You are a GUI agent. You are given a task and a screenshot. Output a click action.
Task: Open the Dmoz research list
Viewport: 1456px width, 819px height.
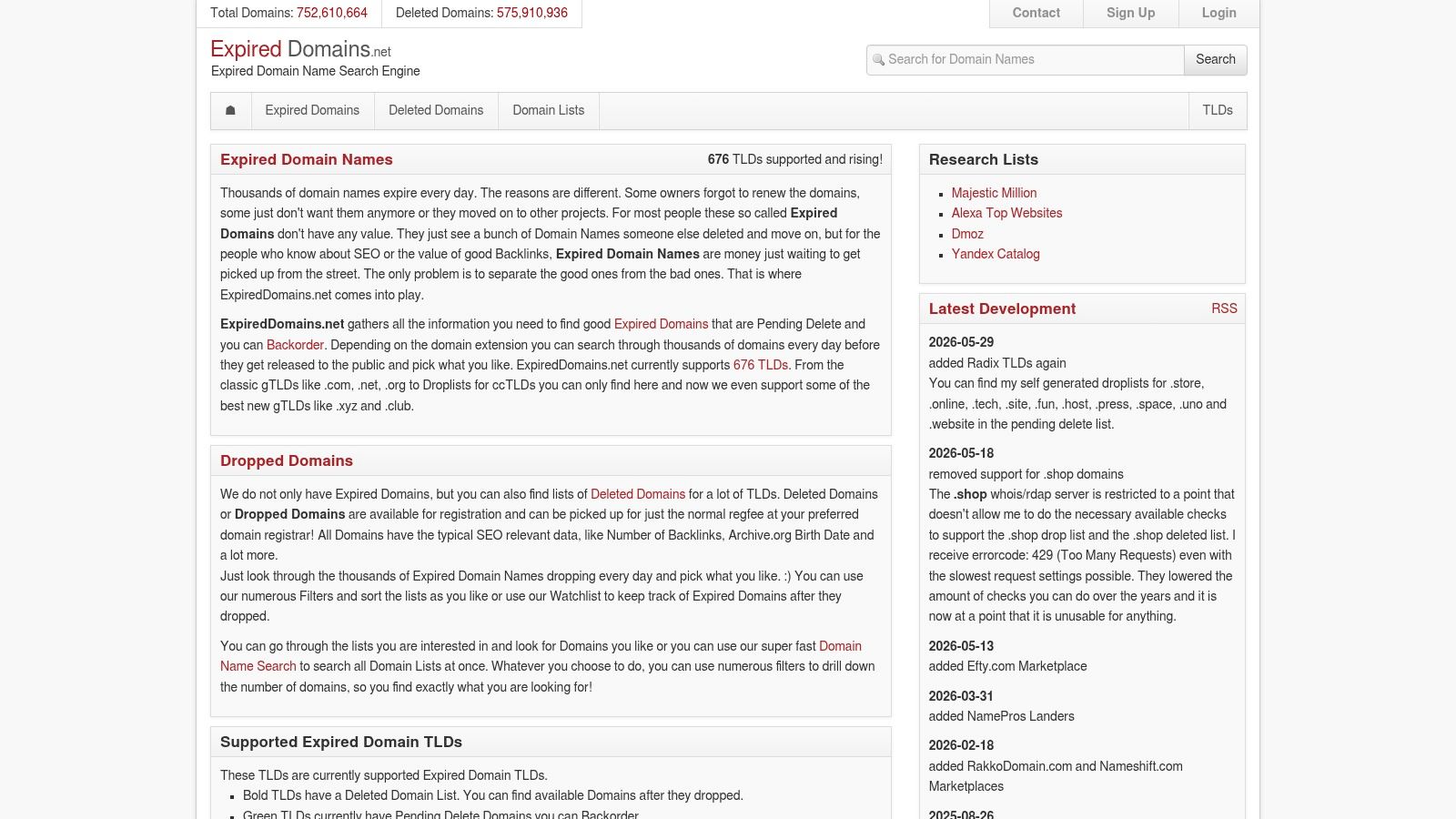967,234
